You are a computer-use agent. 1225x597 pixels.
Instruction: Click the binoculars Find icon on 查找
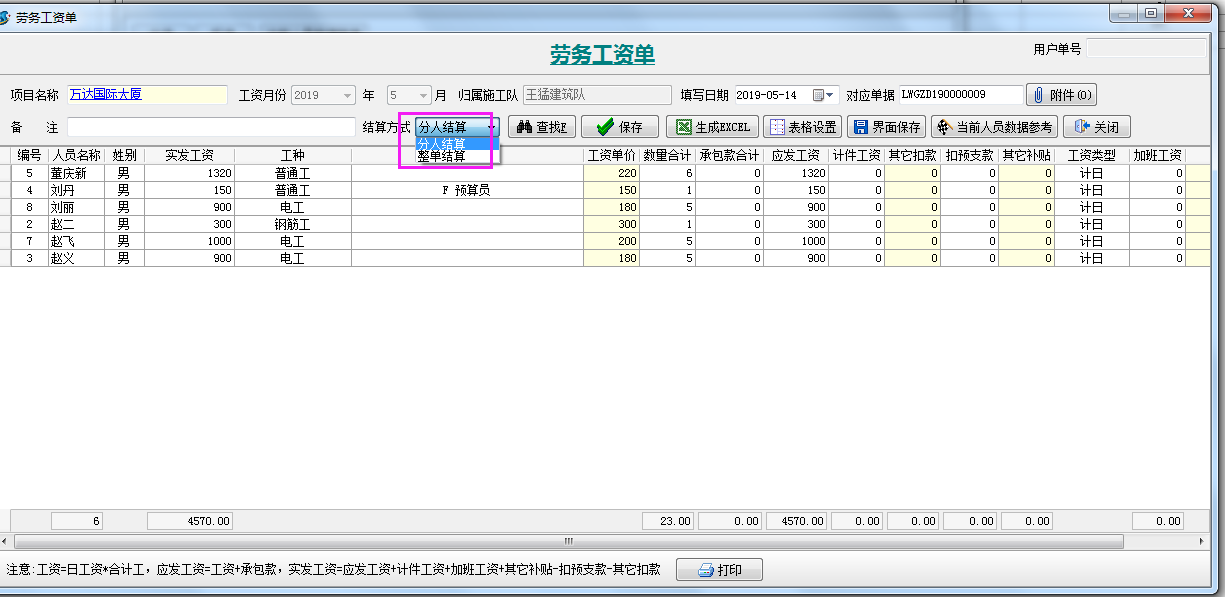click(x=526, y=126)
